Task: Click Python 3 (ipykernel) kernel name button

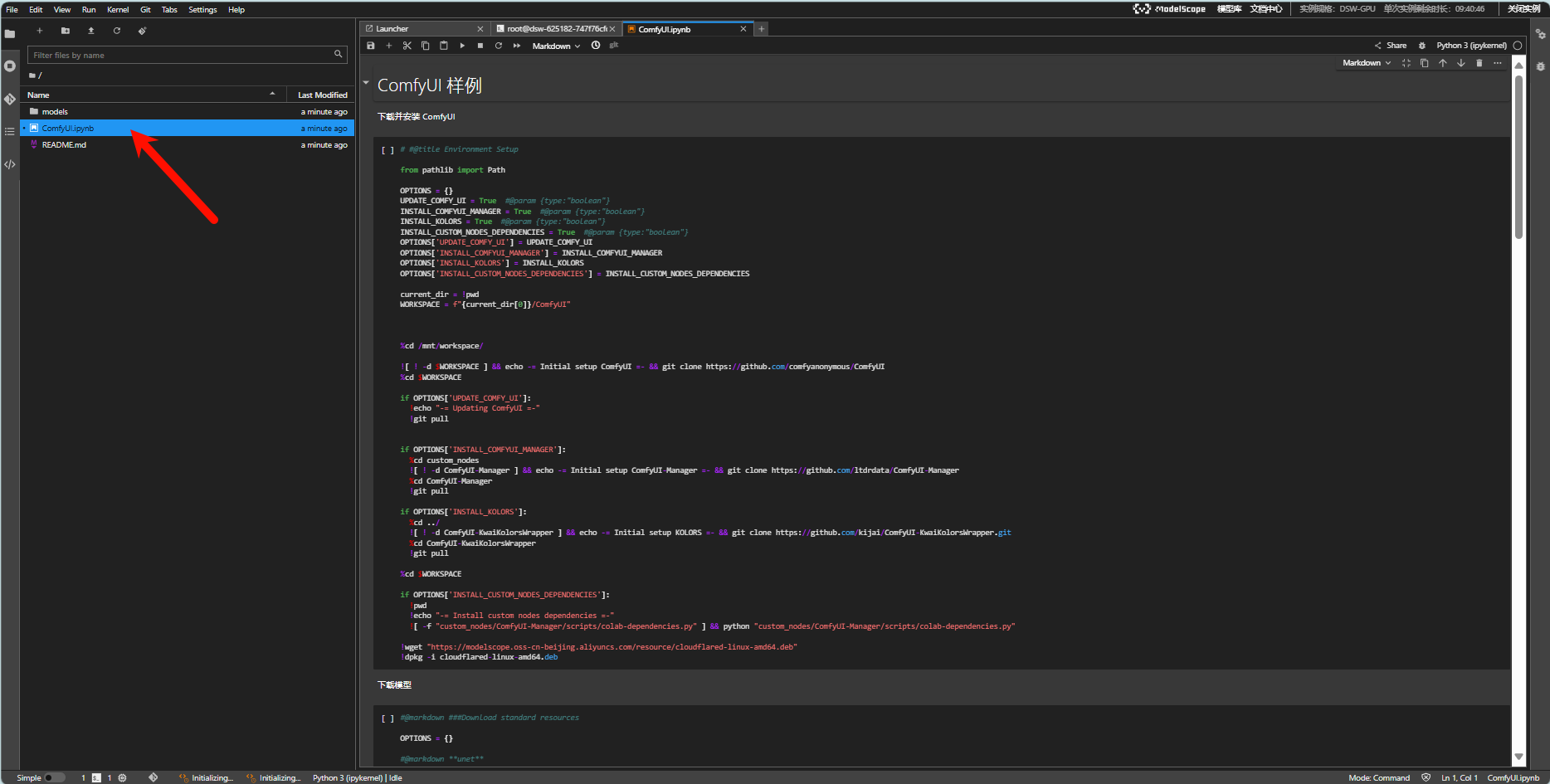Action: [1471, 46]
